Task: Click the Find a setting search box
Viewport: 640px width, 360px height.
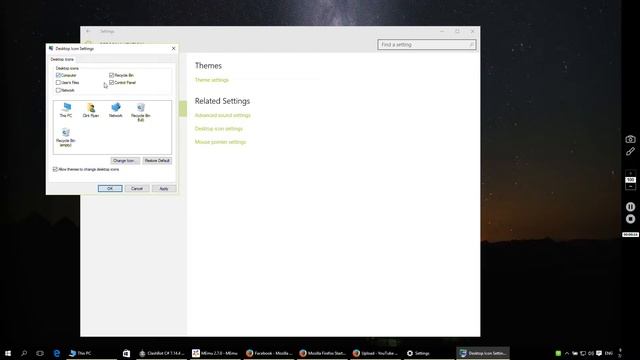Action: point(427,44)
